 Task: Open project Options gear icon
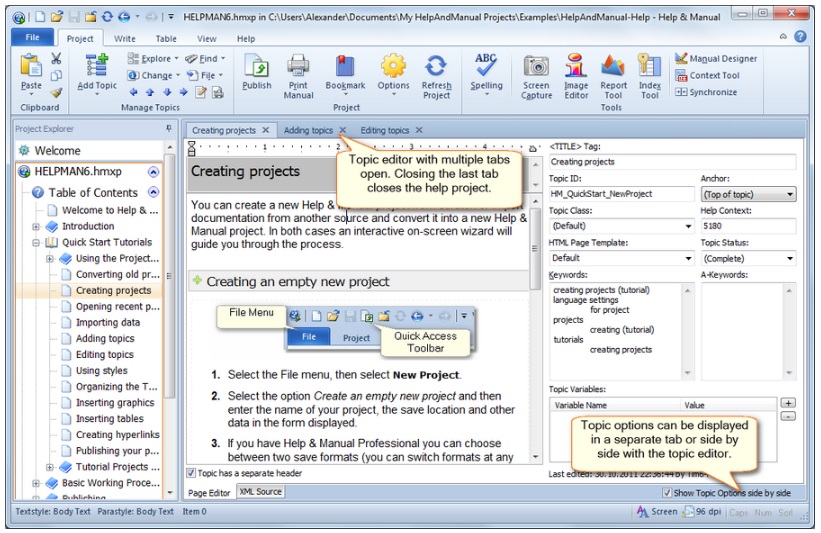point(393,66)
